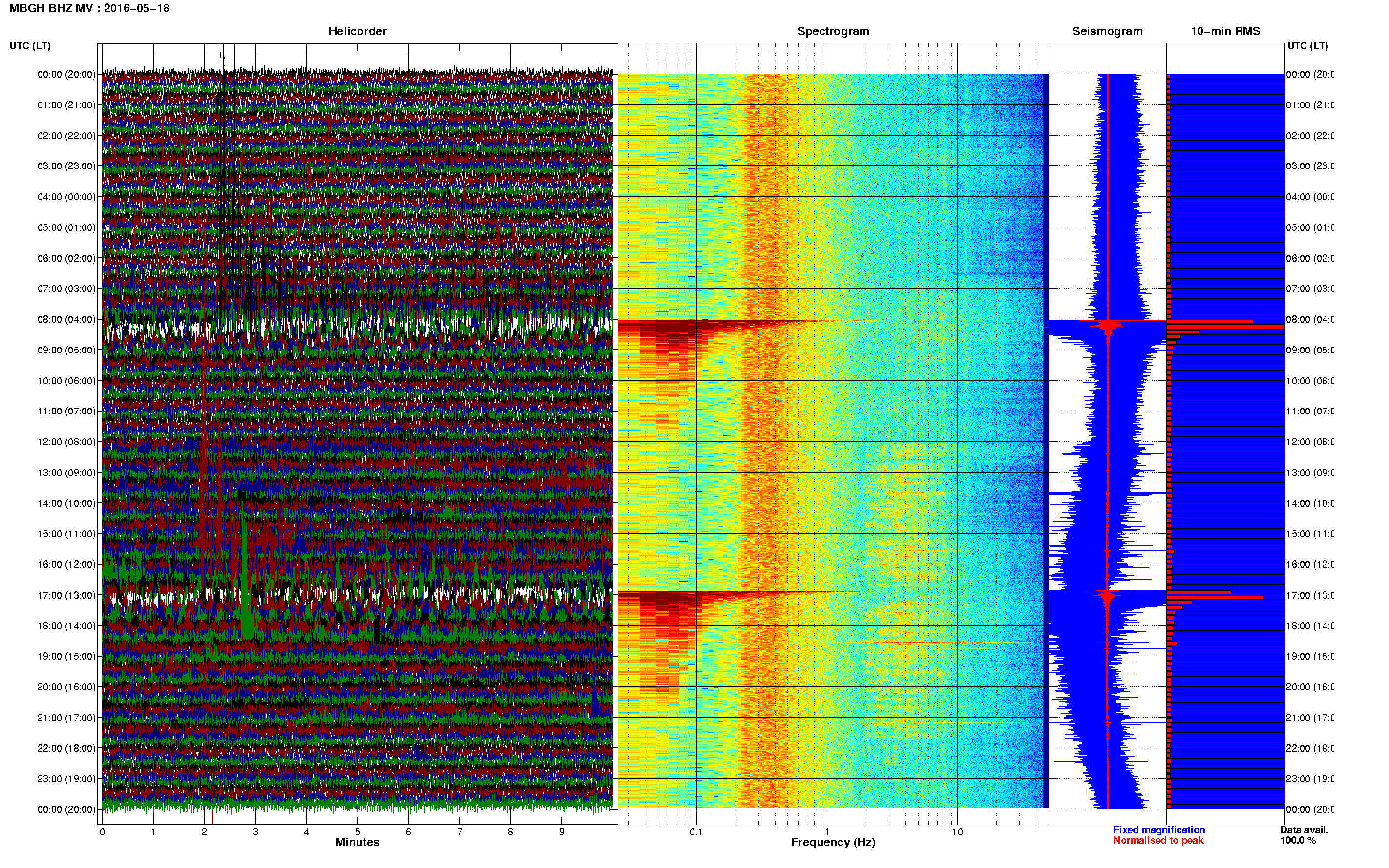Click the blue 'Fixed magnification' legend text
Image resolution: width=1389 pixels, height=868 pixels.
pos(1159,830)
